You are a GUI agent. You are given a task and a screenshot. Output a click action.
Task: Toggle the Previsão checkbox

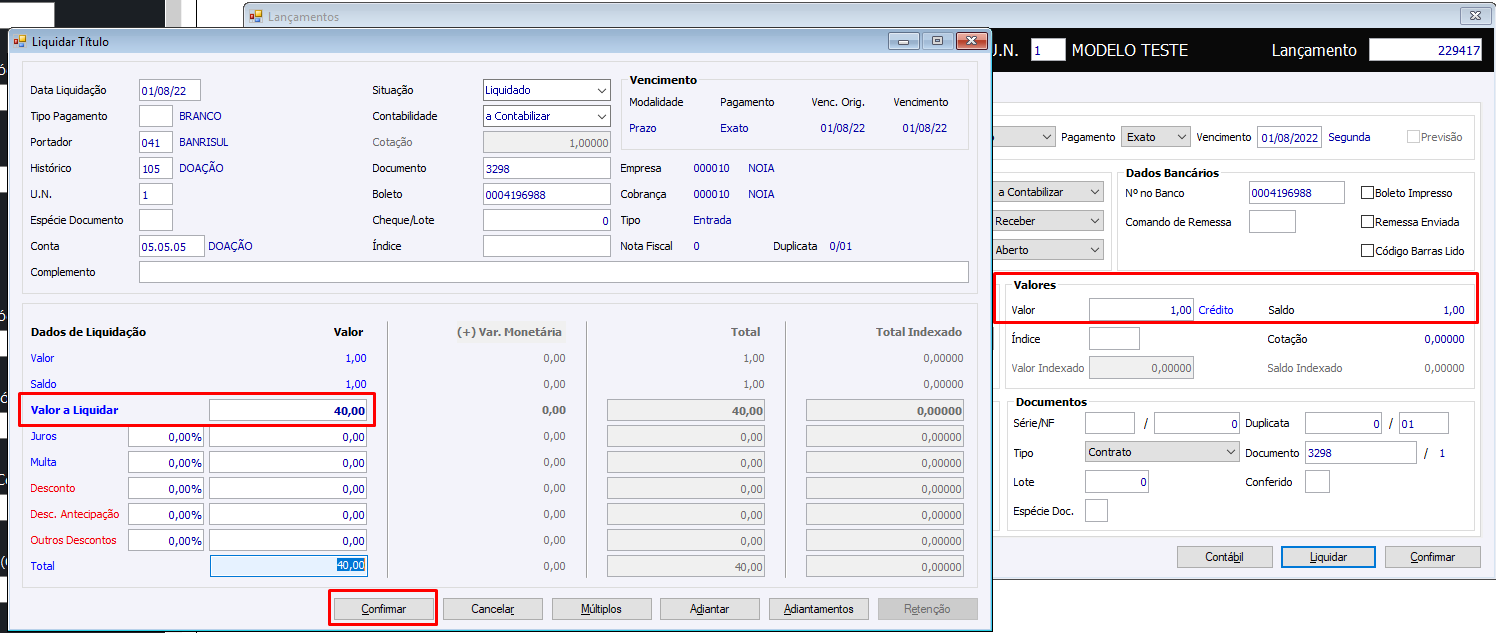[1412, 137]
